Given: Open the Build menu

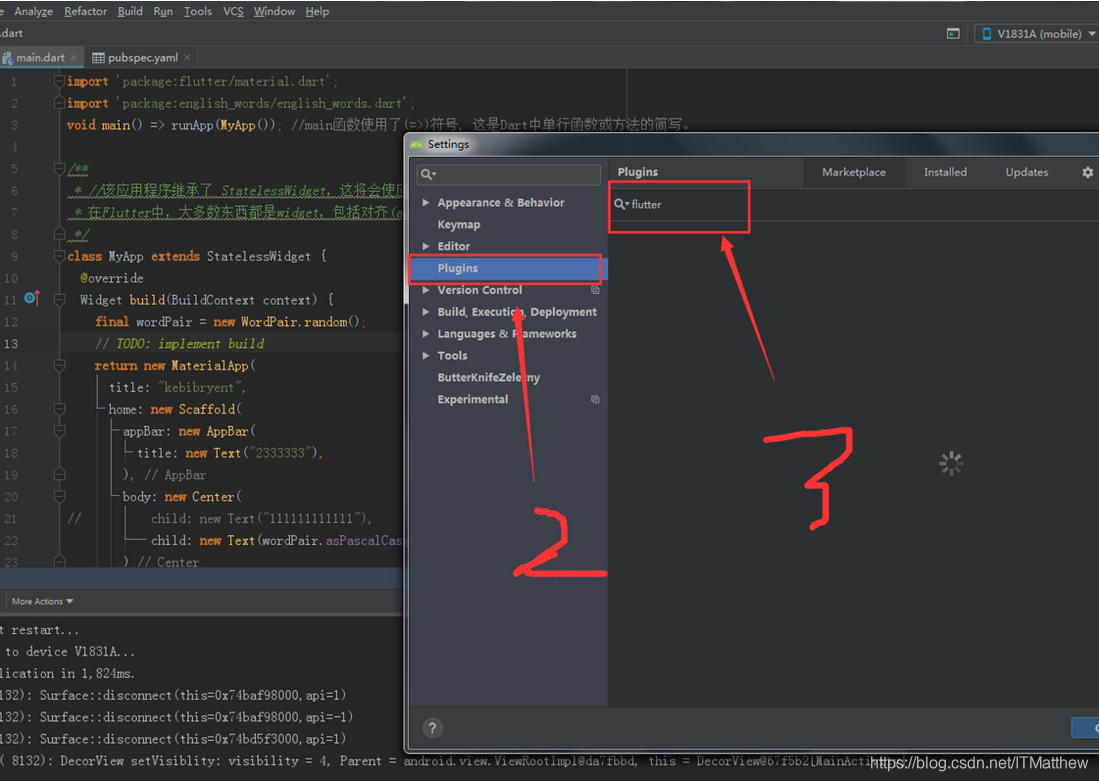Looking at the screenshot, I should coord(130,11).
